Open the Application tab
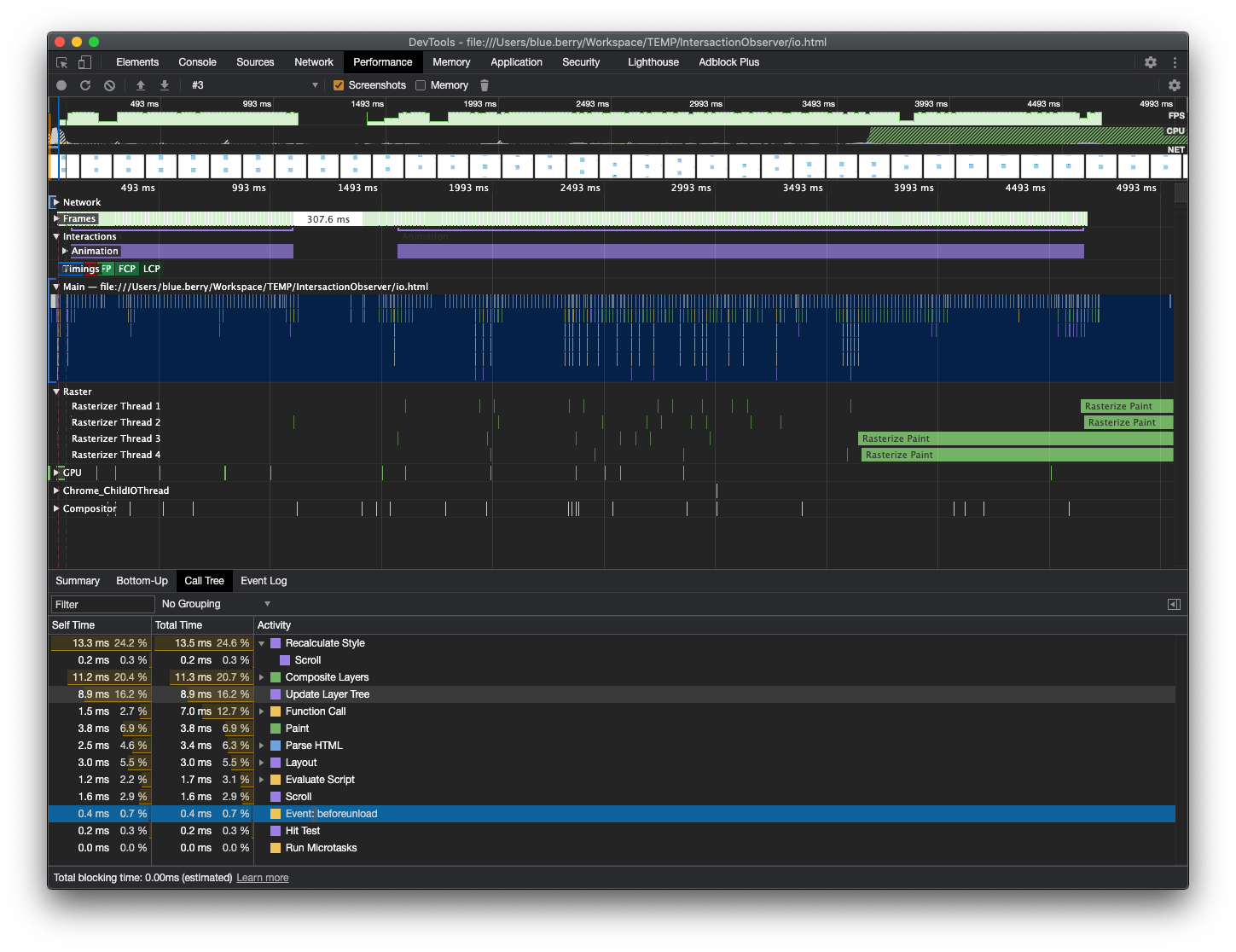 click(x=516, y=62)
